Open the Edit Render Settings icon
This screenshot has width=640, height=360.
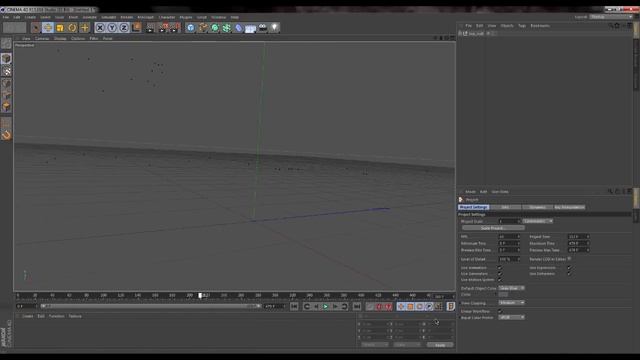(175, 28)
